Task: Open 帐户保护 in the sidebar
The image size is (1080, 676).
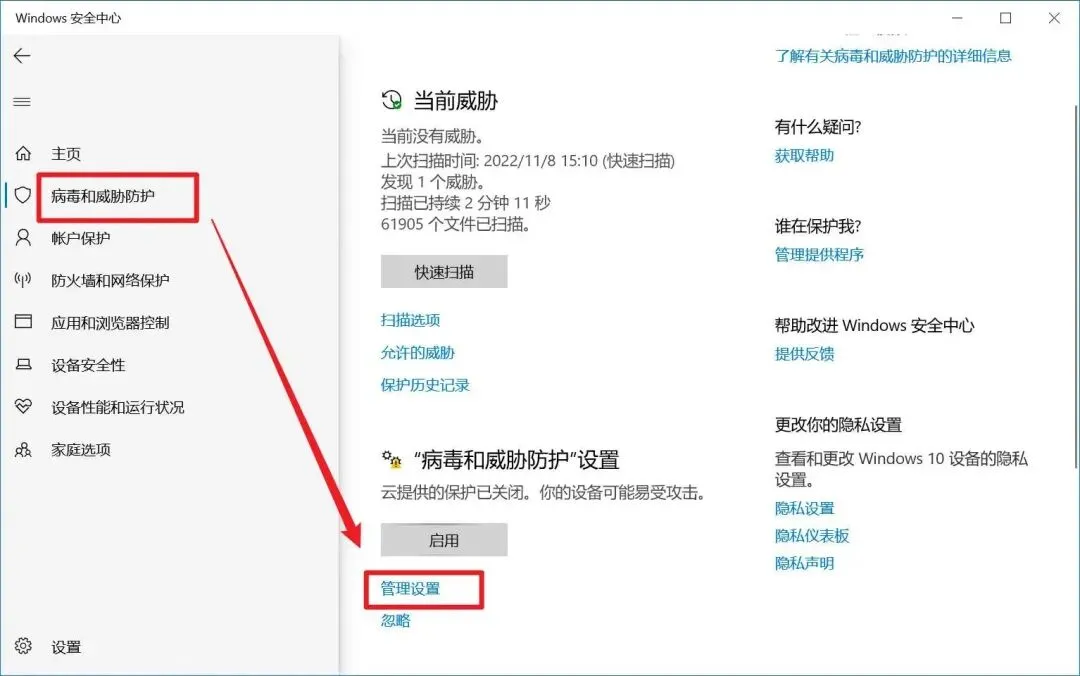Action: [x=81, y=238]
